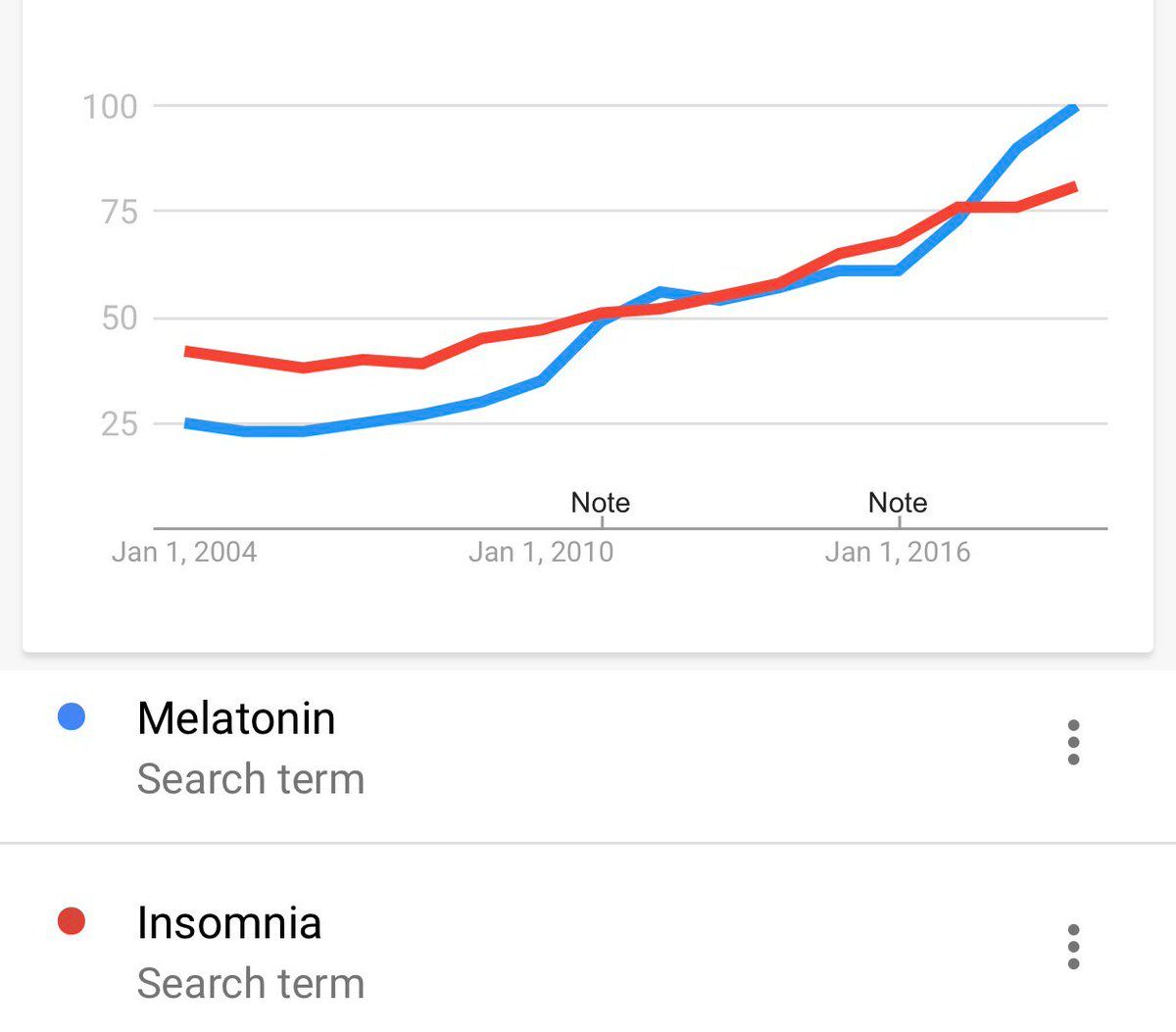Click the red Insomnia line's right endpoint
The image size is (1176, 1032).
pyautogui.click(x=1074, y=187)
